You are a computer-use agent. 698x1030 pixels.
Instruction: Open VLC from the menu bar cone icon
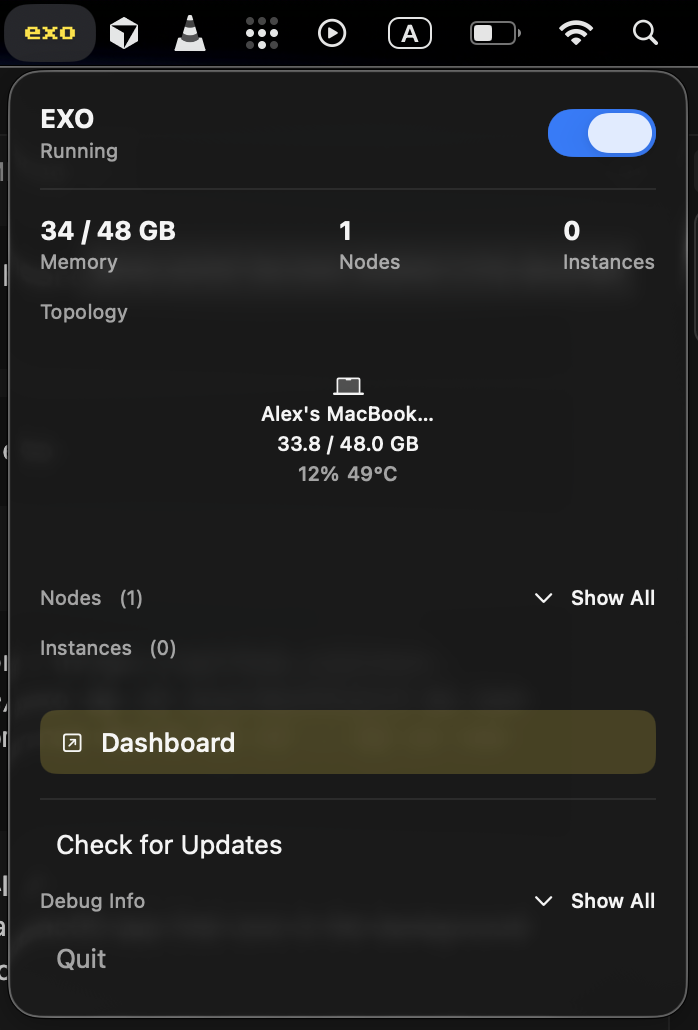190,32
